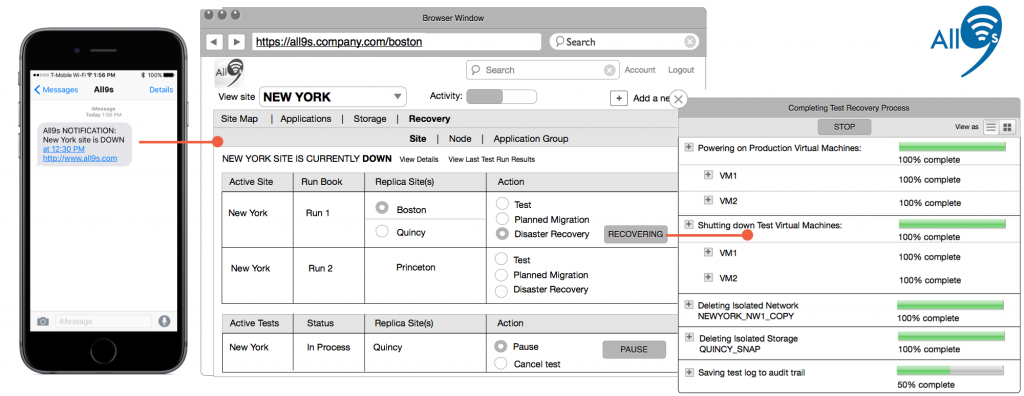Screen dimensions: 1024x396
Task: Open the Applications tab
Action: [x=306, y=119]
